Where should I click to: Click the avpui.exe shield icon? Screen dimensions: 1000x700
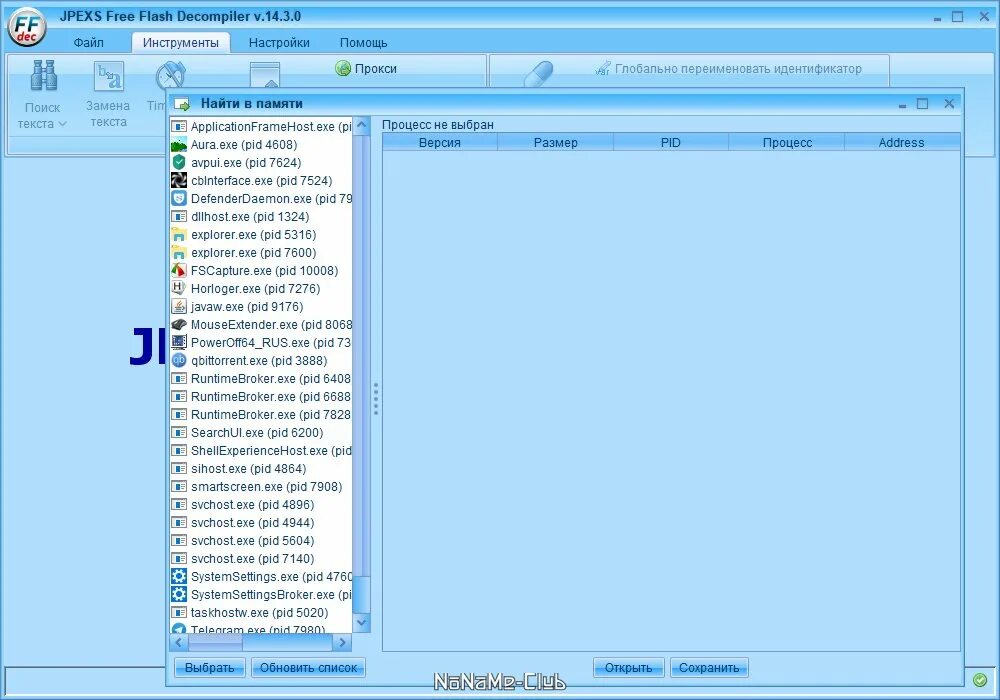[x=179, y=163]
